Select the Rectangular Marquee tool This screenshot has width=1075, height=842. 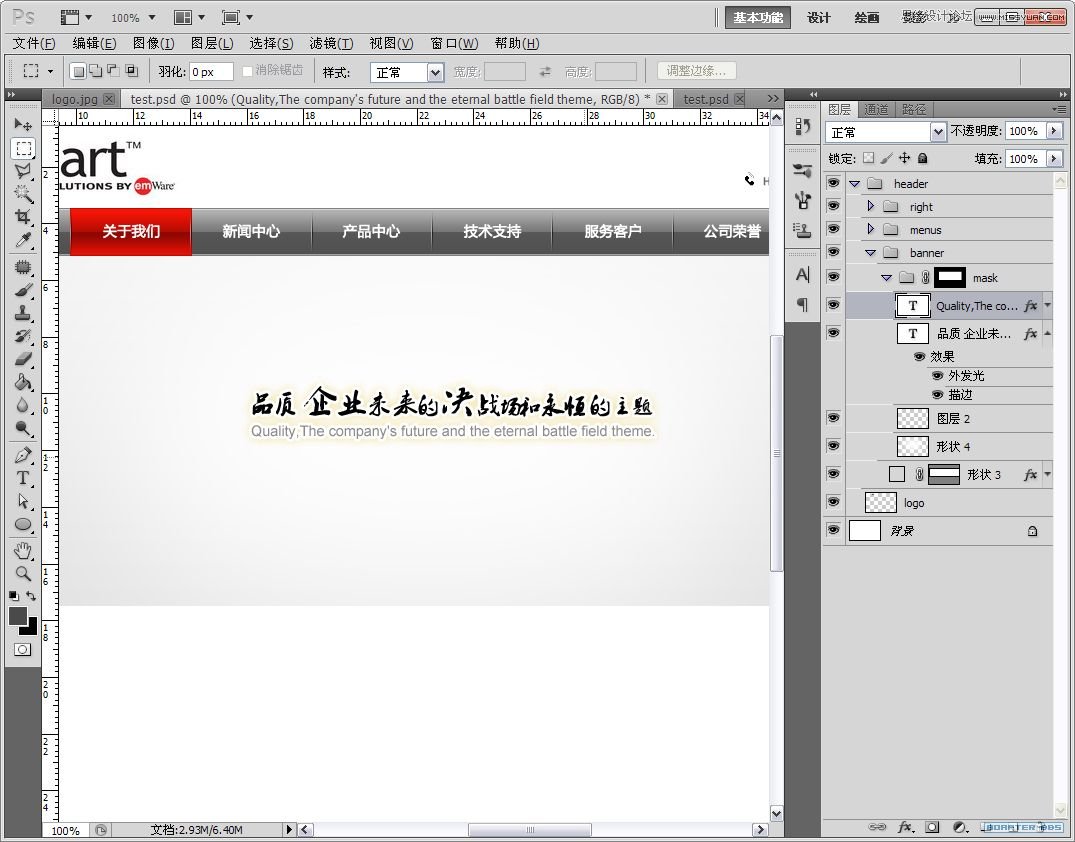tap(23, 148)
